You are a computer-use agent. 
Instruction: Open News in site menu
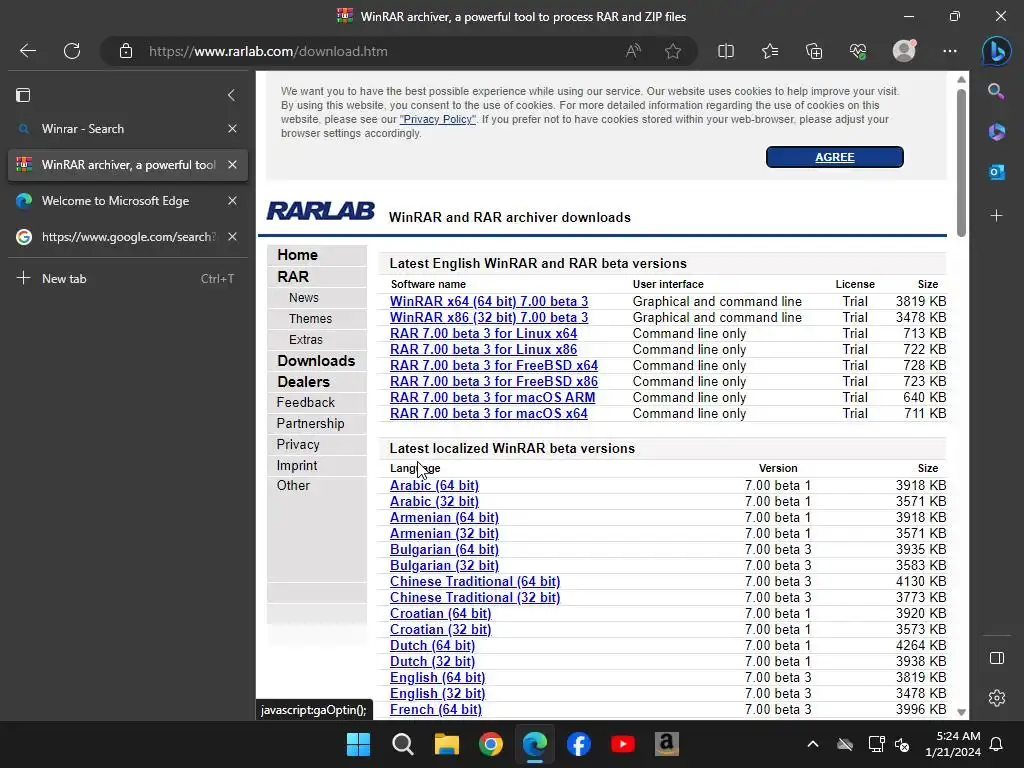point(304,298)
